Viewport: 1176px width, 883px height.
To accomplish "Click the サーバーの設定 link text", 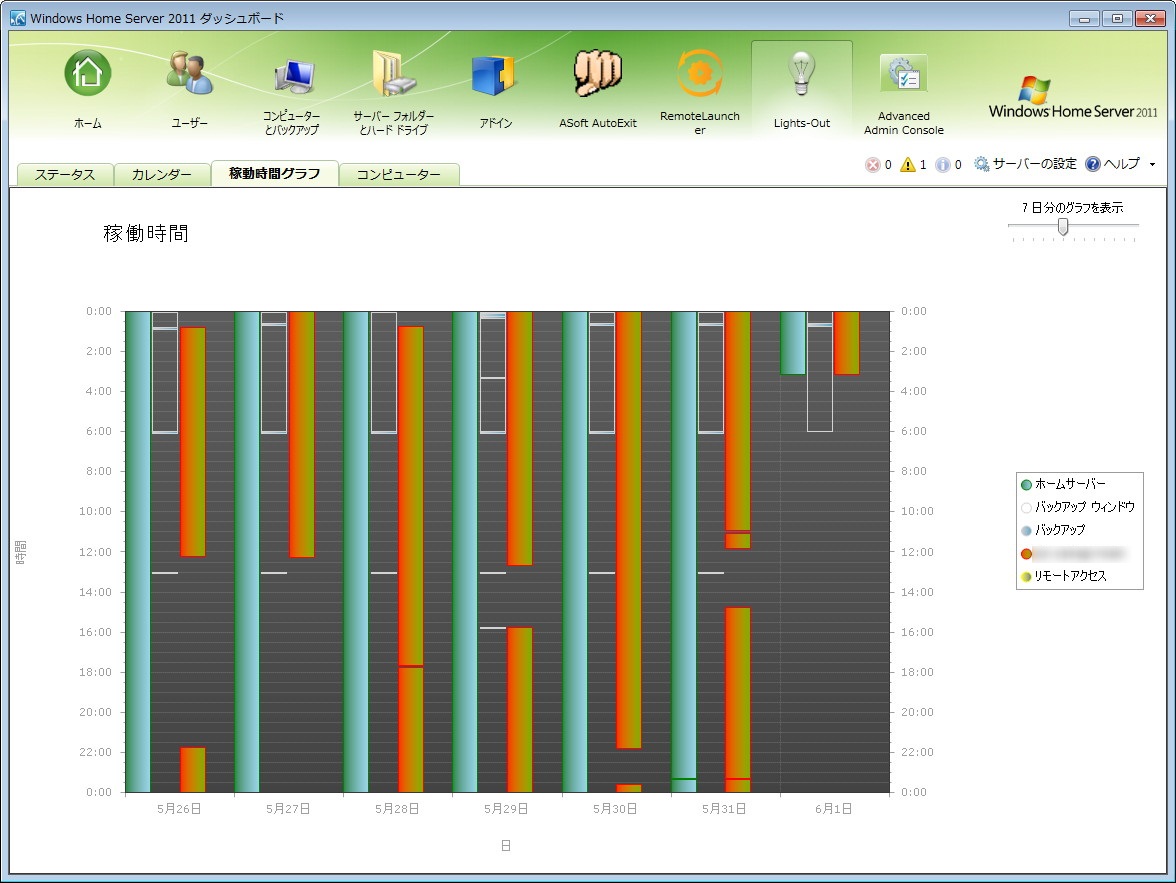I will click(1034, 164).
